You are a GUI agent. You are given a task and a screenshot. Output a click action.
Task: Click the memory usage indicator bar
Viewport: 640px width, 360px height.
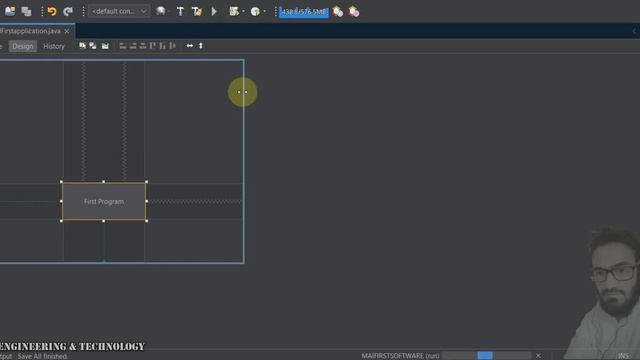point(304,12)
